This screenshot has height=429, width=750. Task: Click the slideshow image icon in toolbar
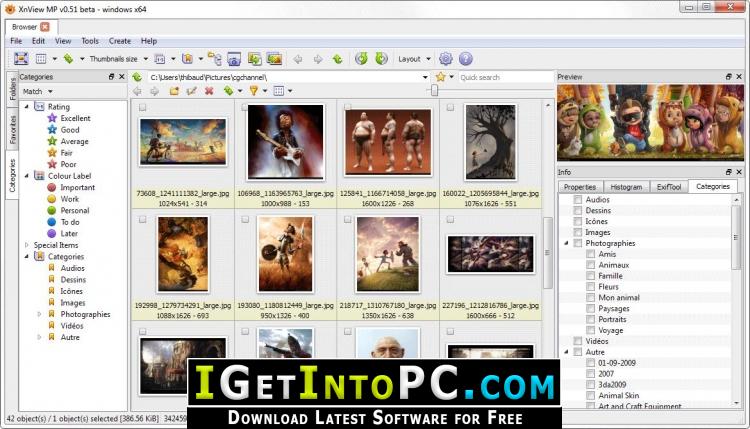[274, 59]
